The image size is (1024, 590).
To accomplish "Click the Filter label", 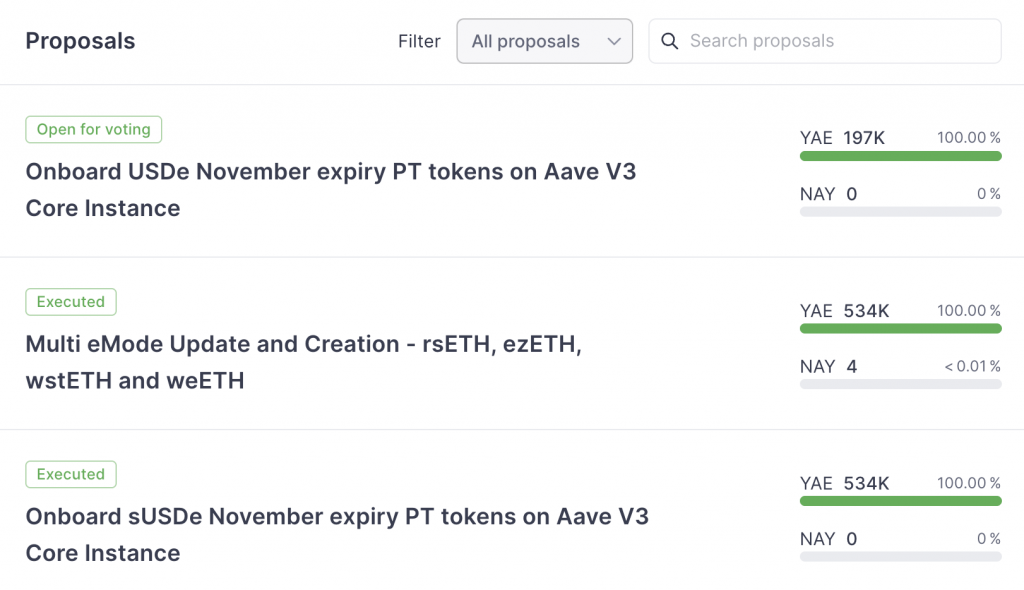I will click(419, 41).
